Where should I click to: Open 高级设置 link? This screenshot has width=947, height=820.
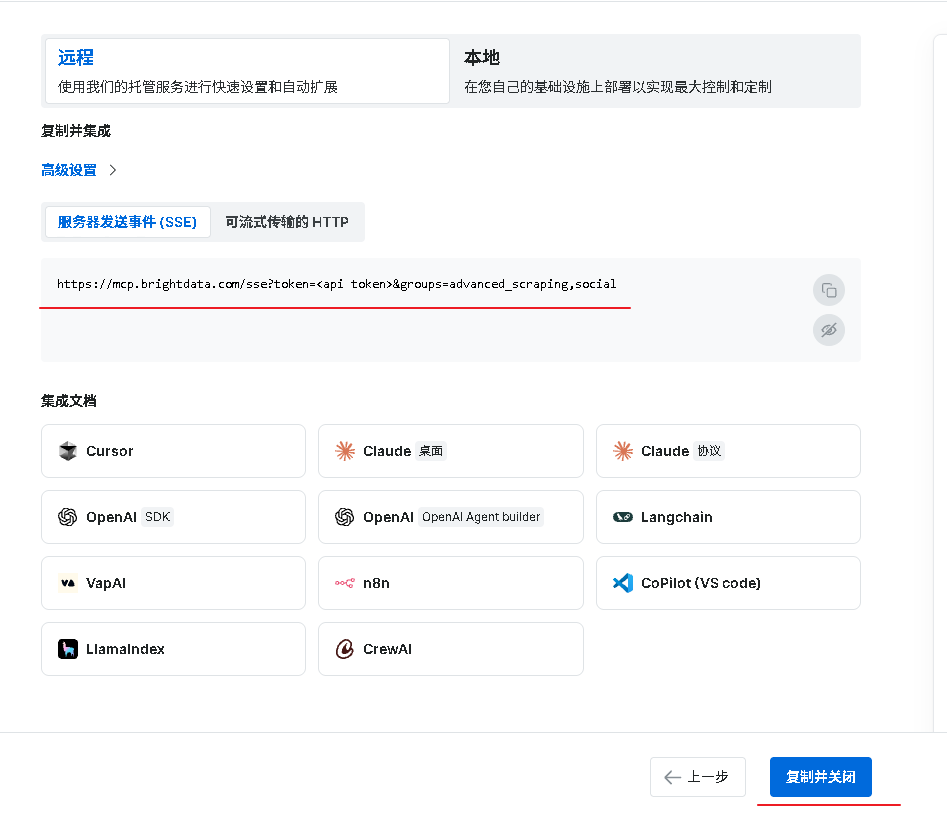pos(69,170)
